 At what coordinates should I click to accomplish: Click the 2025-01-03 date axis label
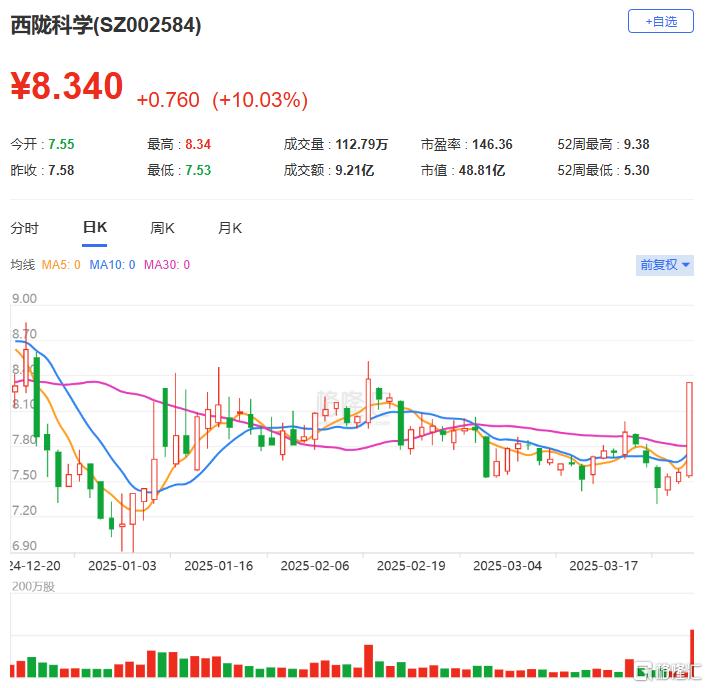coord(122,566)
